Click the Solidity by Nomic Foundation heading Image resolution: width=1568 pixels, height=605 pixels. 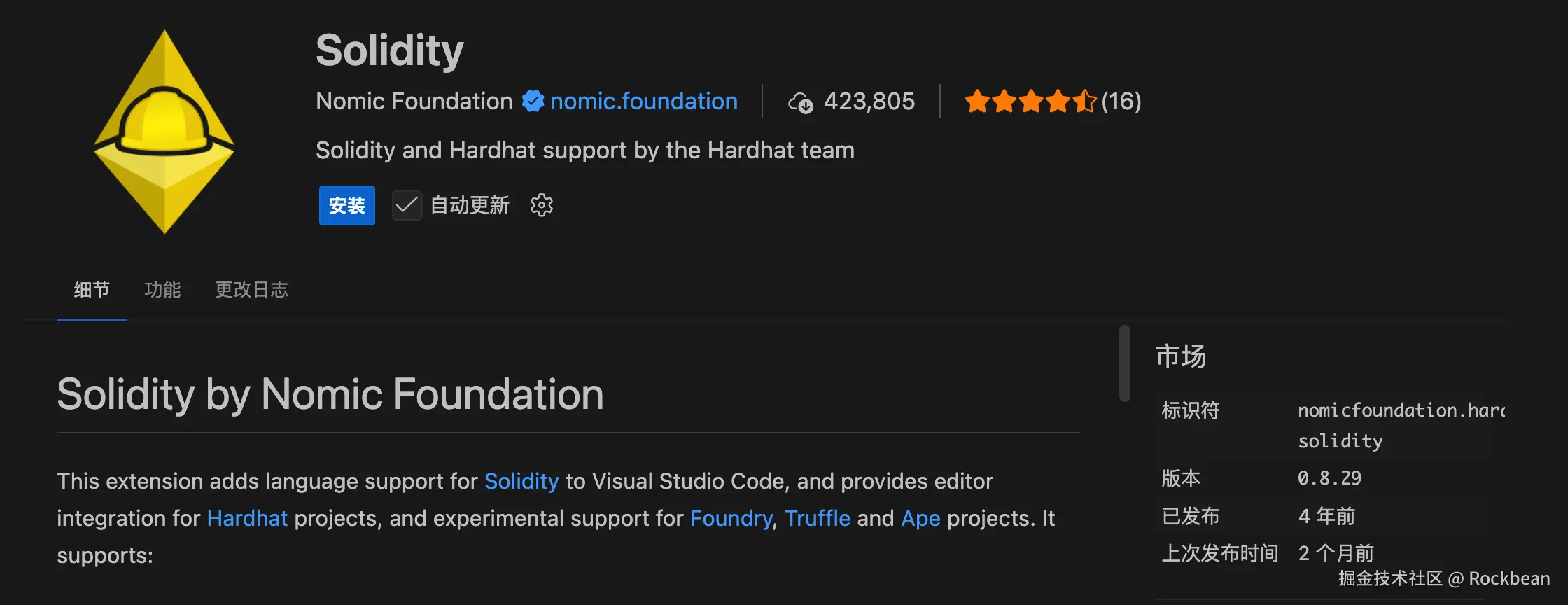coord(330,394)
